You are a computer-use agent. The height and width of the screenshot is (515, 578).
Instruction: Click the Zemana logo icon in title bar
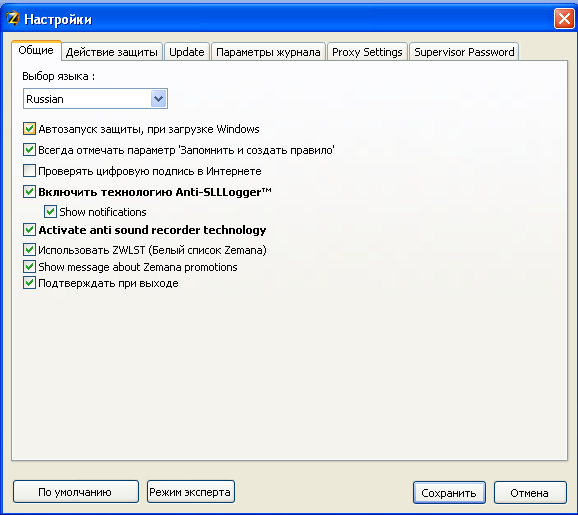(13, 18)
